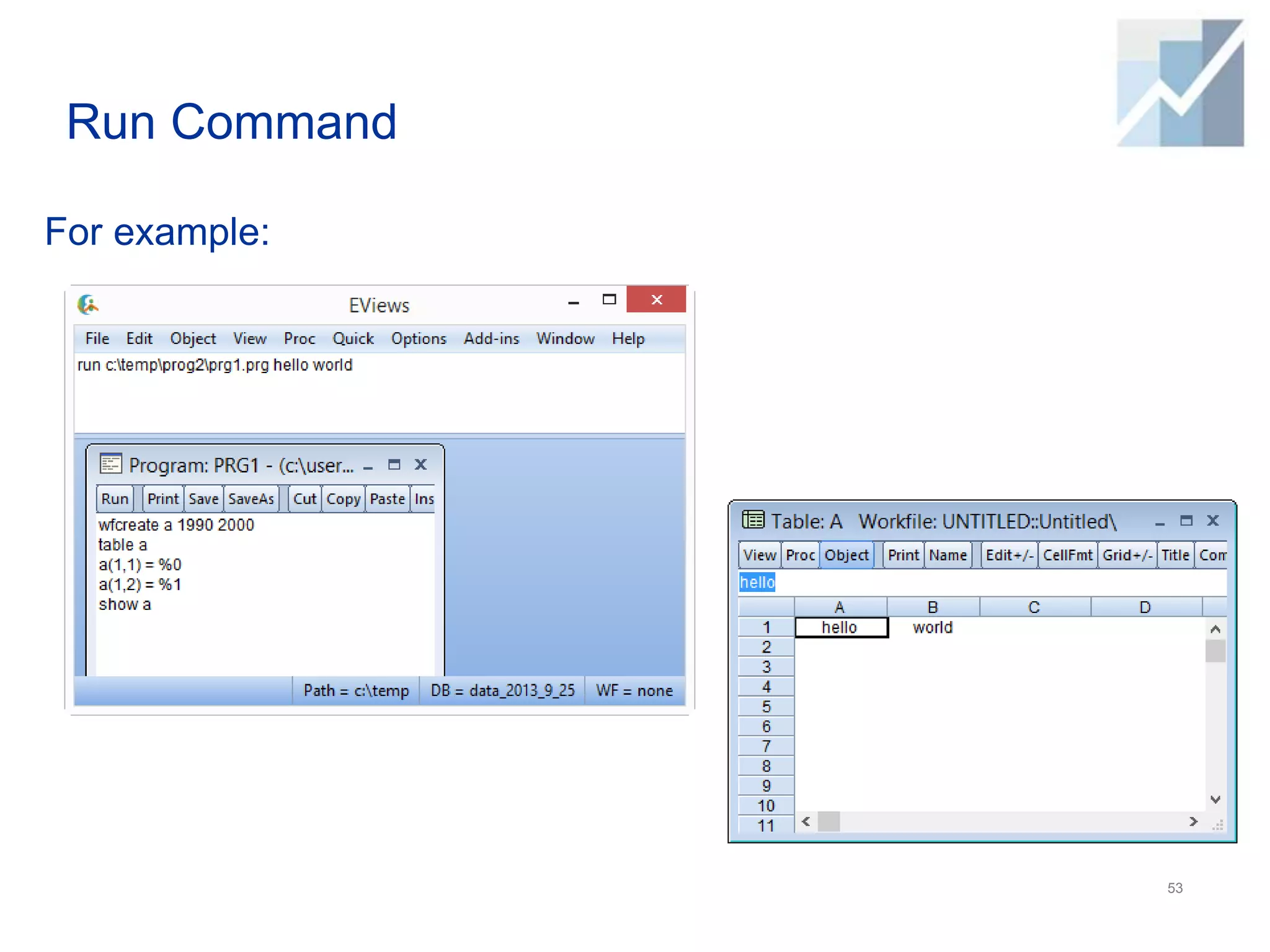Click the table edit field showing hello
The height and width of the screenshot is (952, 1270).
(x=982, y=582)
